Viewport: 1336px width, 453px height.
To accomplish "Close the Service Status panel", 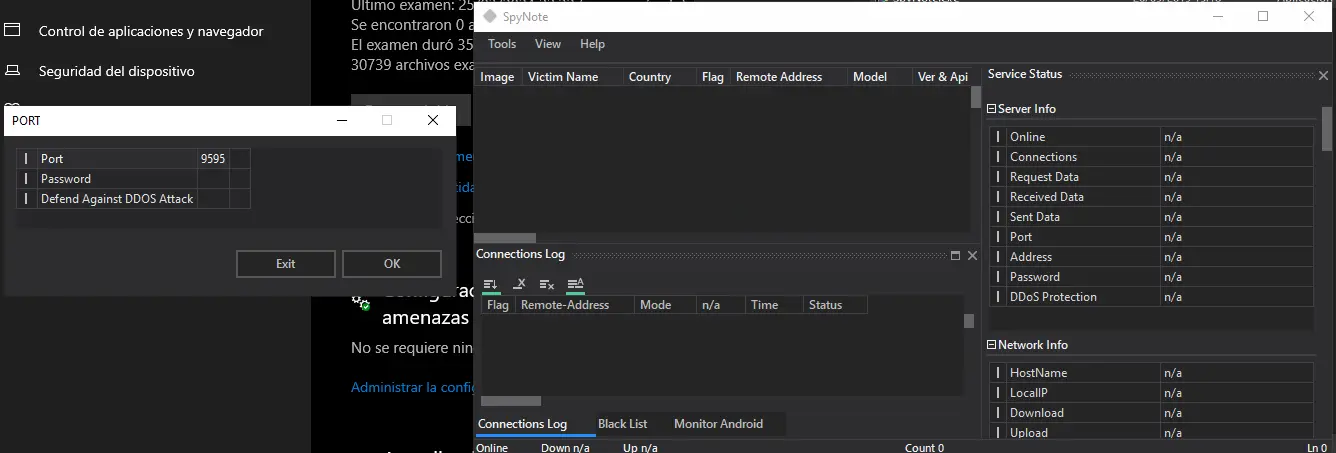I will 1324,75.
